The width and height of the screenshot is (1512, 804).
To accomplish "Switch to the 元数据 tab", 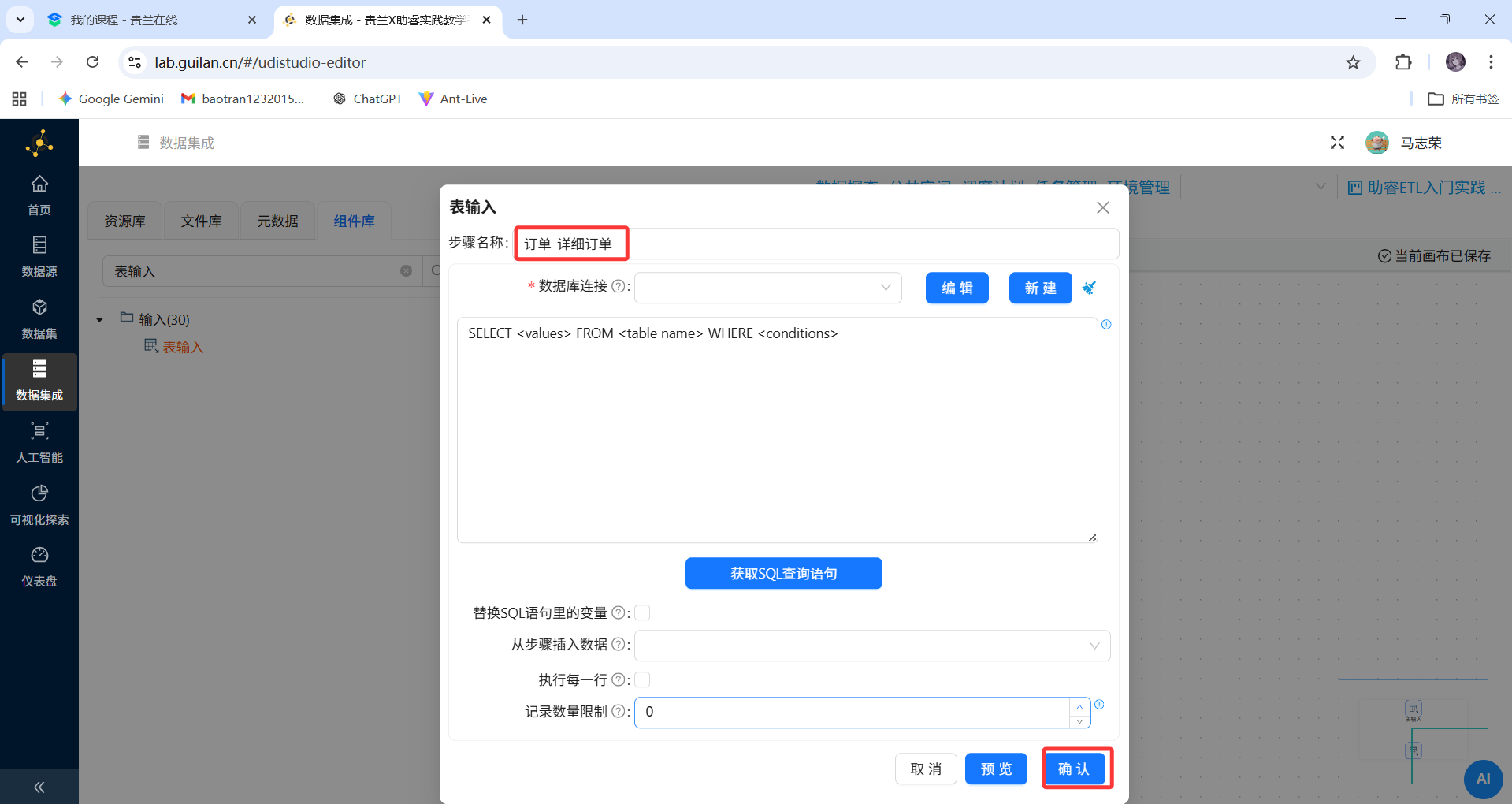I will pos(277,221).
